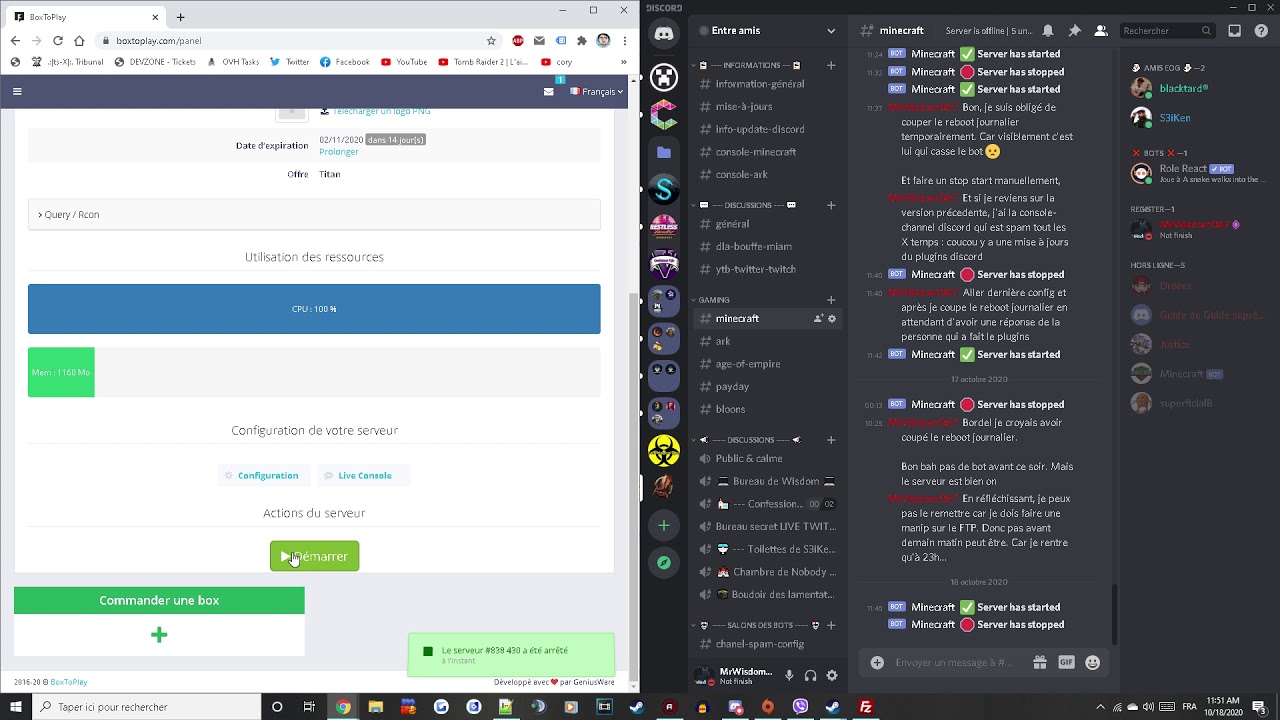
Task: Click the green Démarrer start button
Action: pyautogui.click(x=314, y=556)
